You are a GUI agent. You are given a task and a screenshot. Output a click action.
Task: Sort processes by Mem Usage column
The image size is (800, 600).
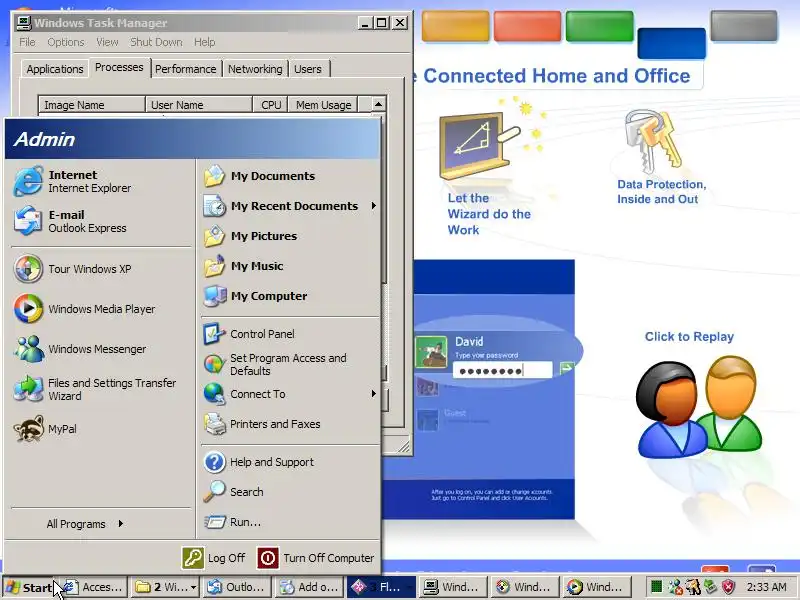tap(323, 105)
